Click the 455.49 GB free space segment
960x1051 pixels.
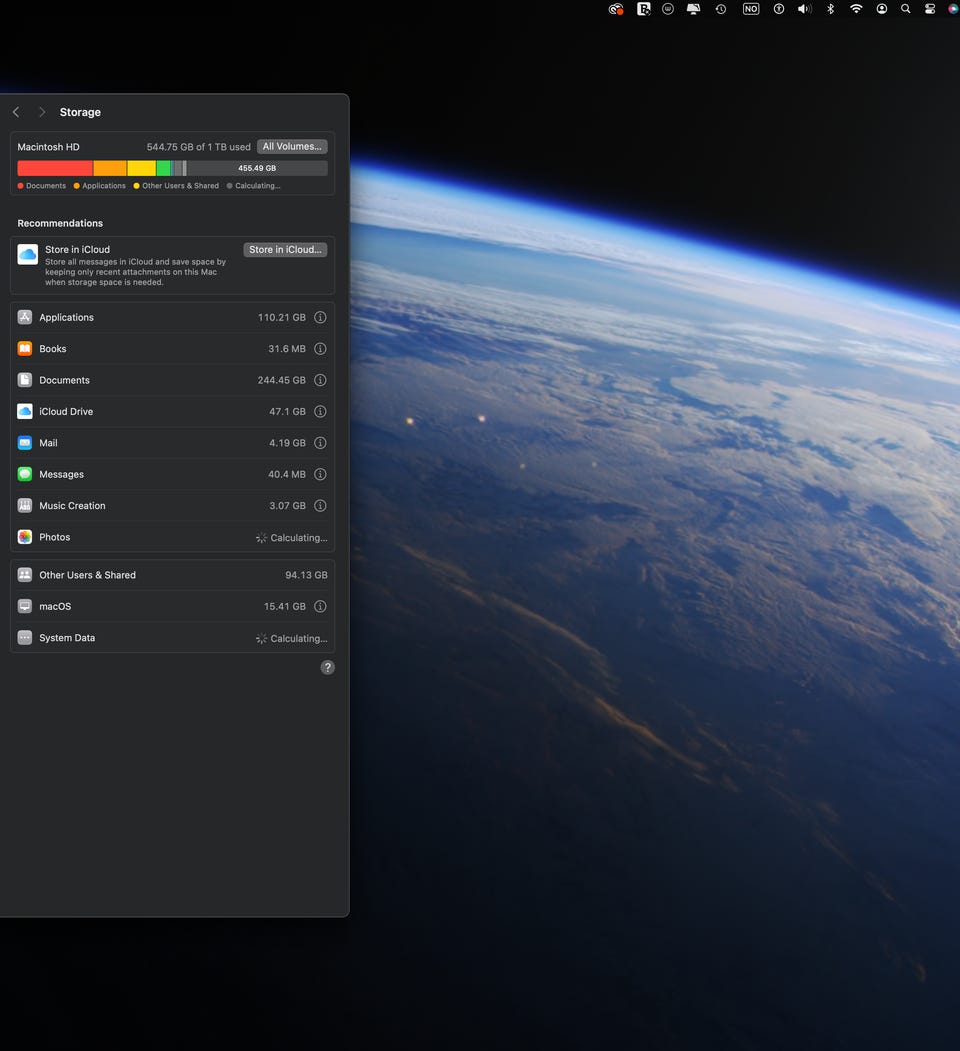click(257, 168)
